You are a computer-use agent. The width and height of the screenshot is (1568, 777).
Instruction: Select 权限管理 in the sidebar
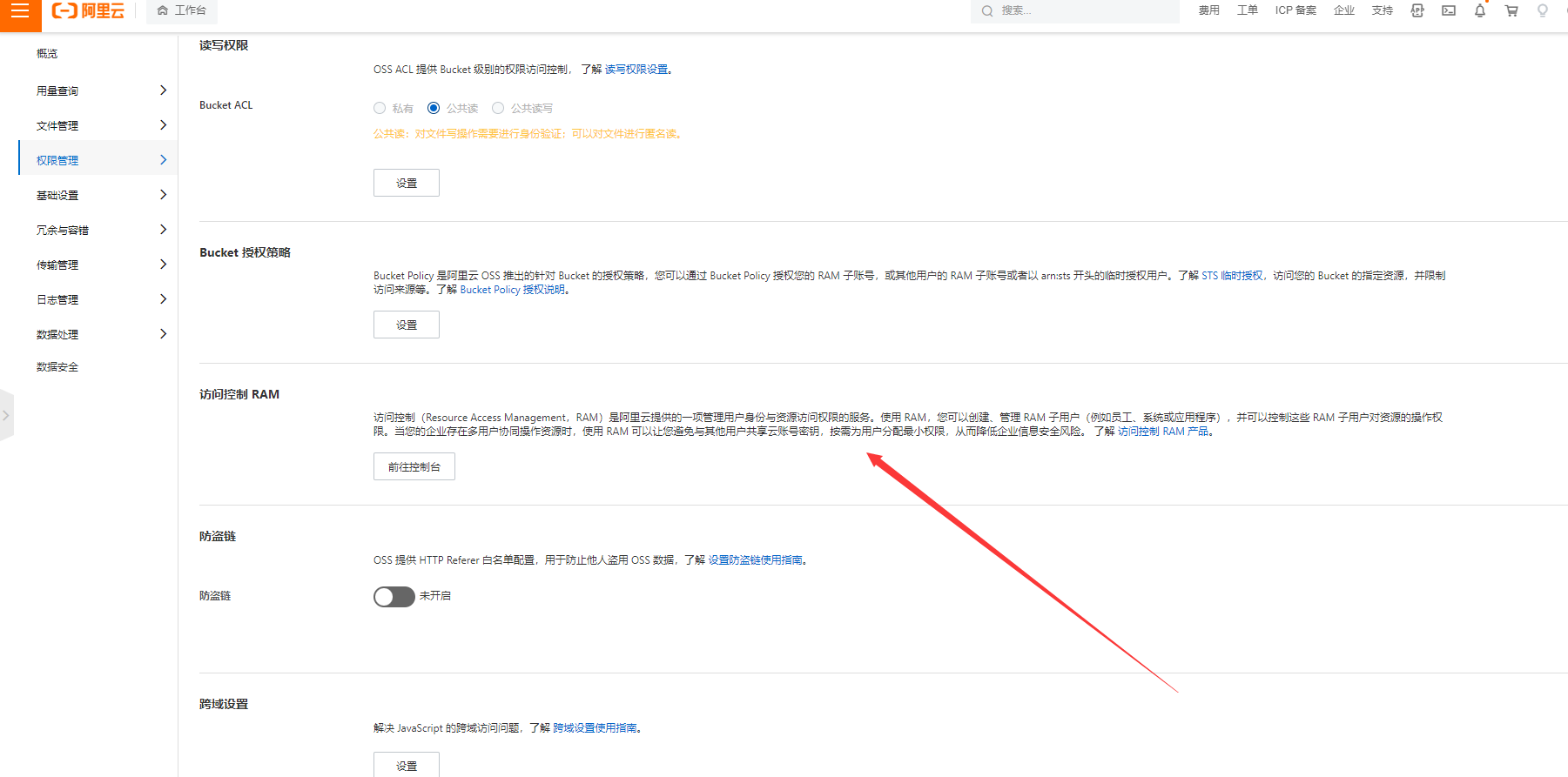57,161
